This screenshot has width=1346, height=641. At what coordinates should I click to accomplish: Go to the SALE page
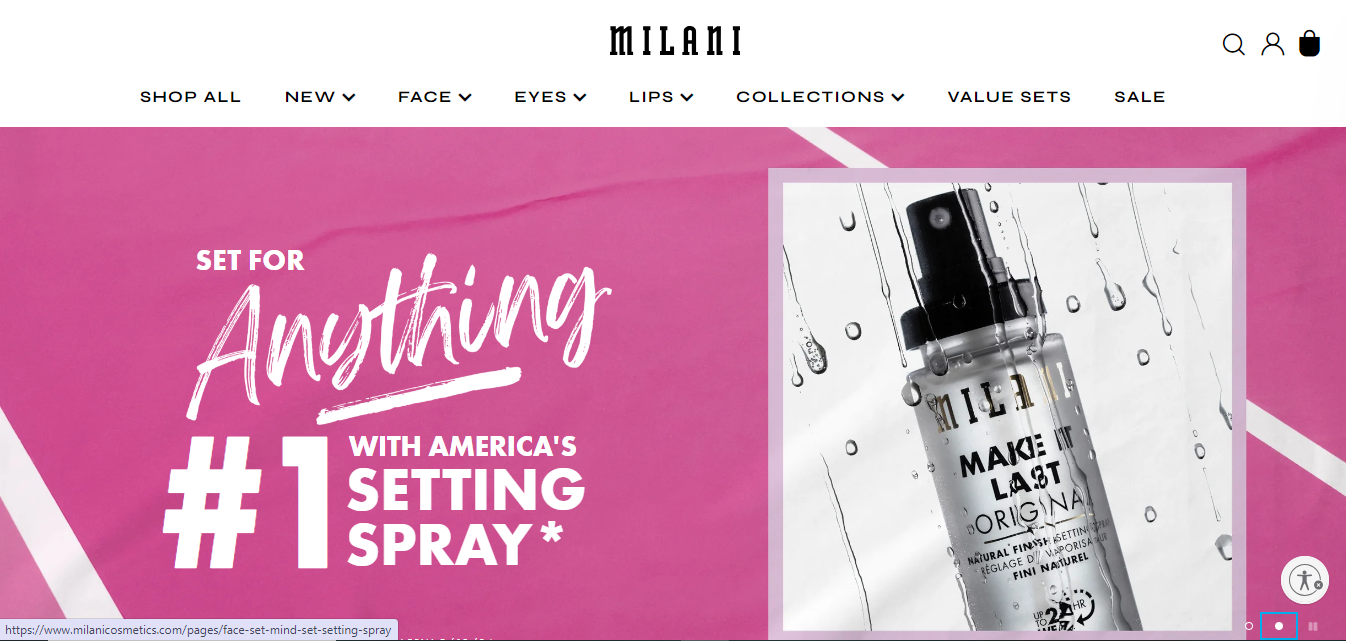tap(1140, 97)
